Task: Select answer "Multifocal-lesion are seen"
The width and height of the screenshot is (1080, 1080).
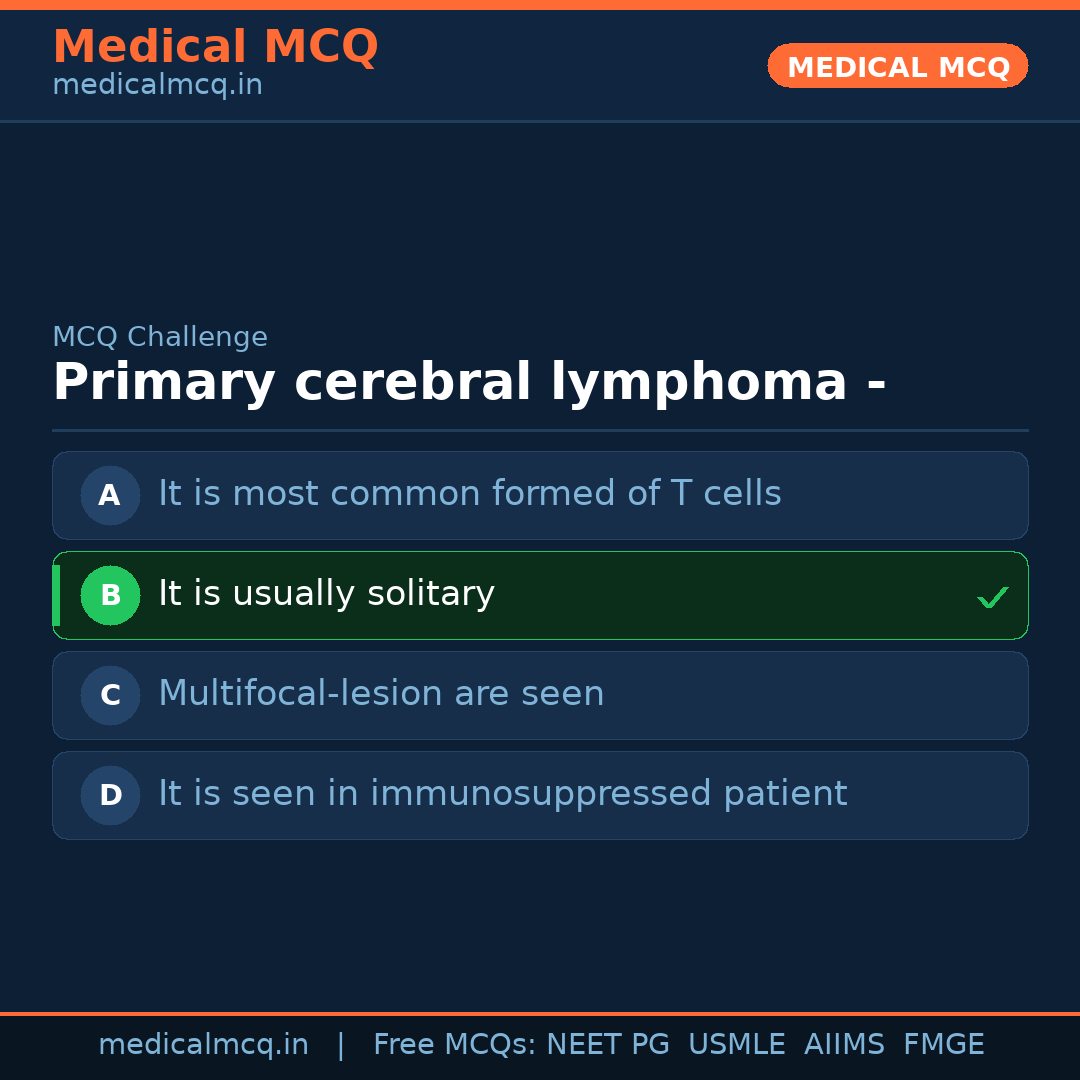Action: (381, 694)
